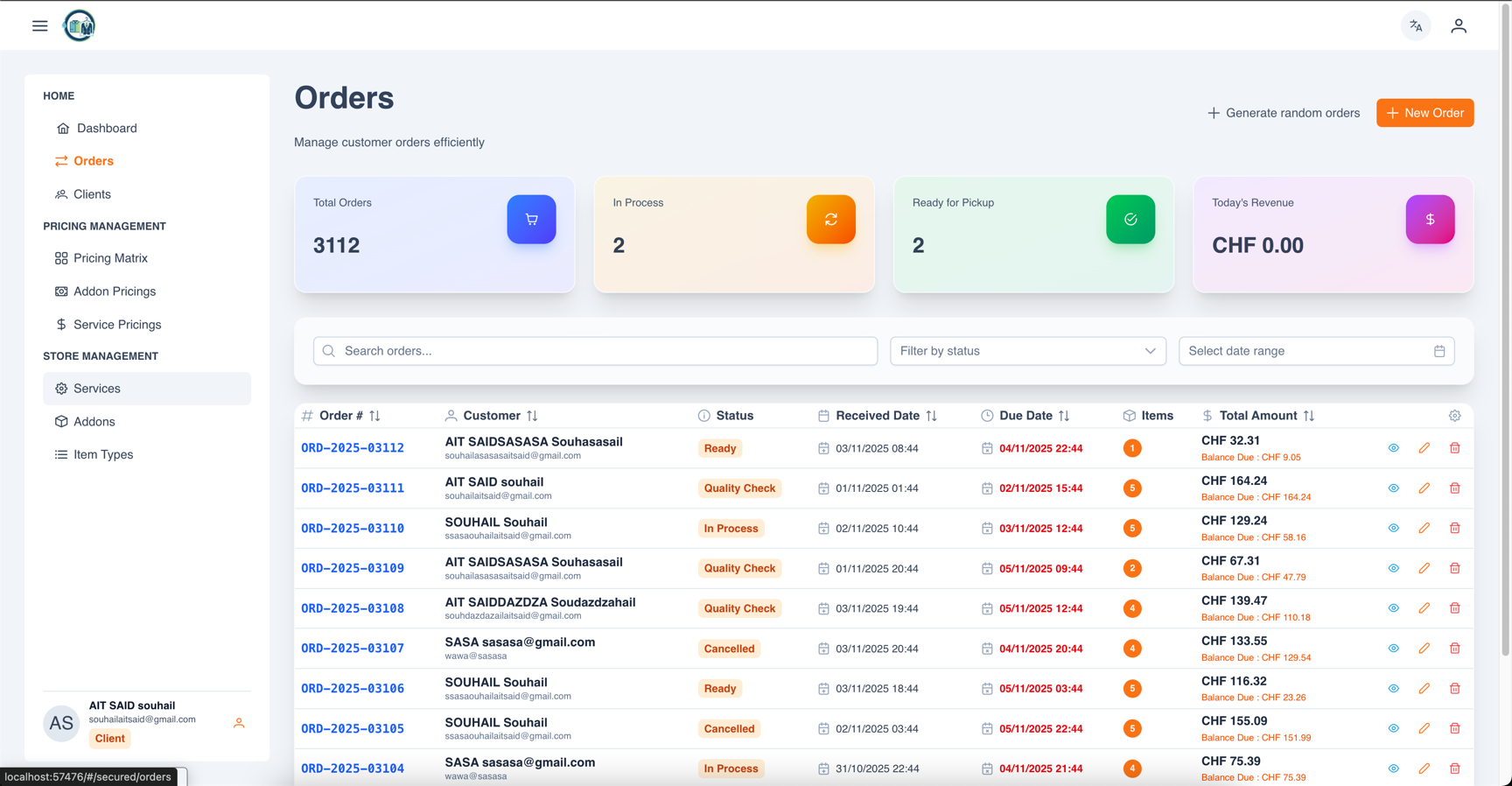Delete order ORD-2025-03111 with trash icon
The image size is (1512, 786).
1454,488
